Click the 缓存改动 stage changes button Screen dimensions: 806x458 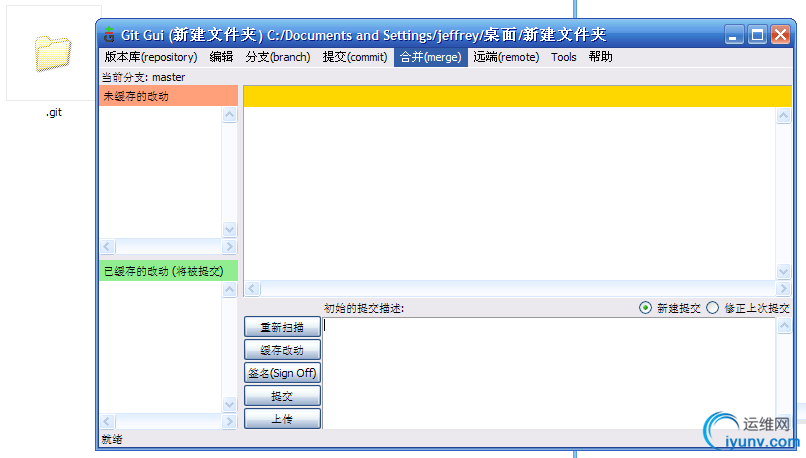click(282, 350)
